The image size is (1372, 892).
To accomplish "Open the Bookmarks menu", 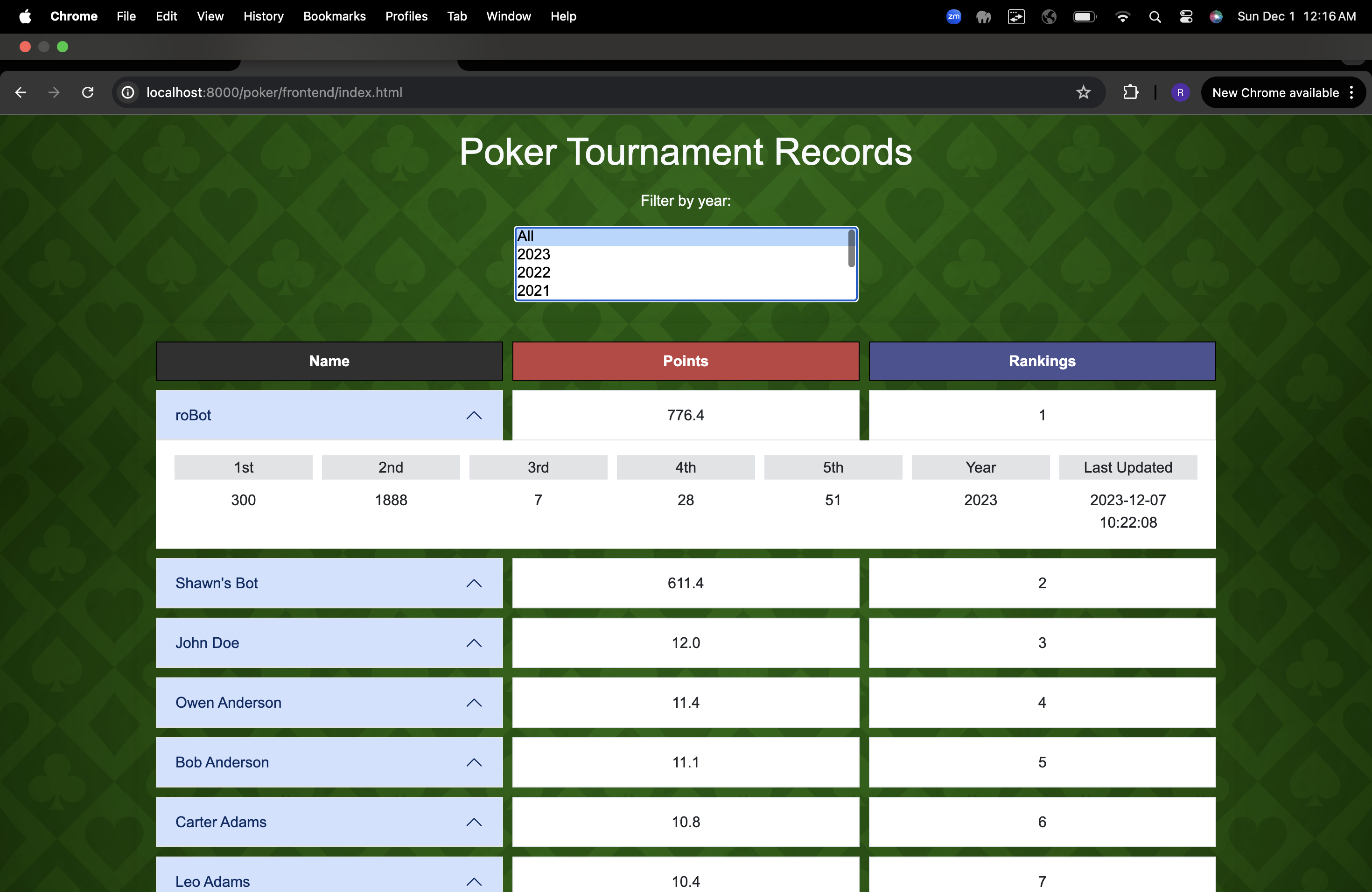I will [x=334, y=17].
